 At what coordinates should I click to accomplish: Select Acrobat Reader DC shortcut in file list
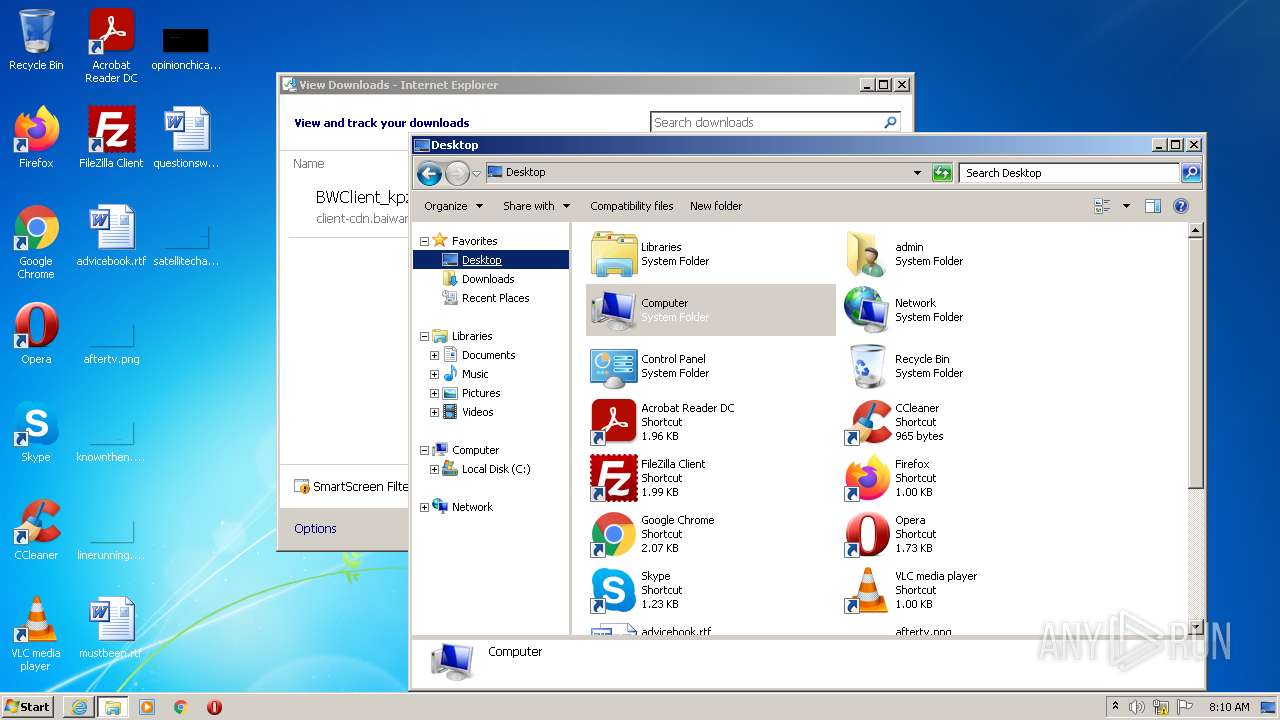coord(710,422)
